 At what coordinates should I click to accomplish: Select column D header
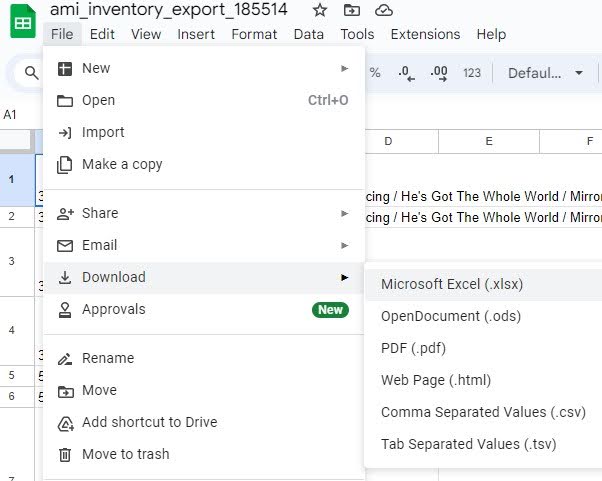pos(388,141)
